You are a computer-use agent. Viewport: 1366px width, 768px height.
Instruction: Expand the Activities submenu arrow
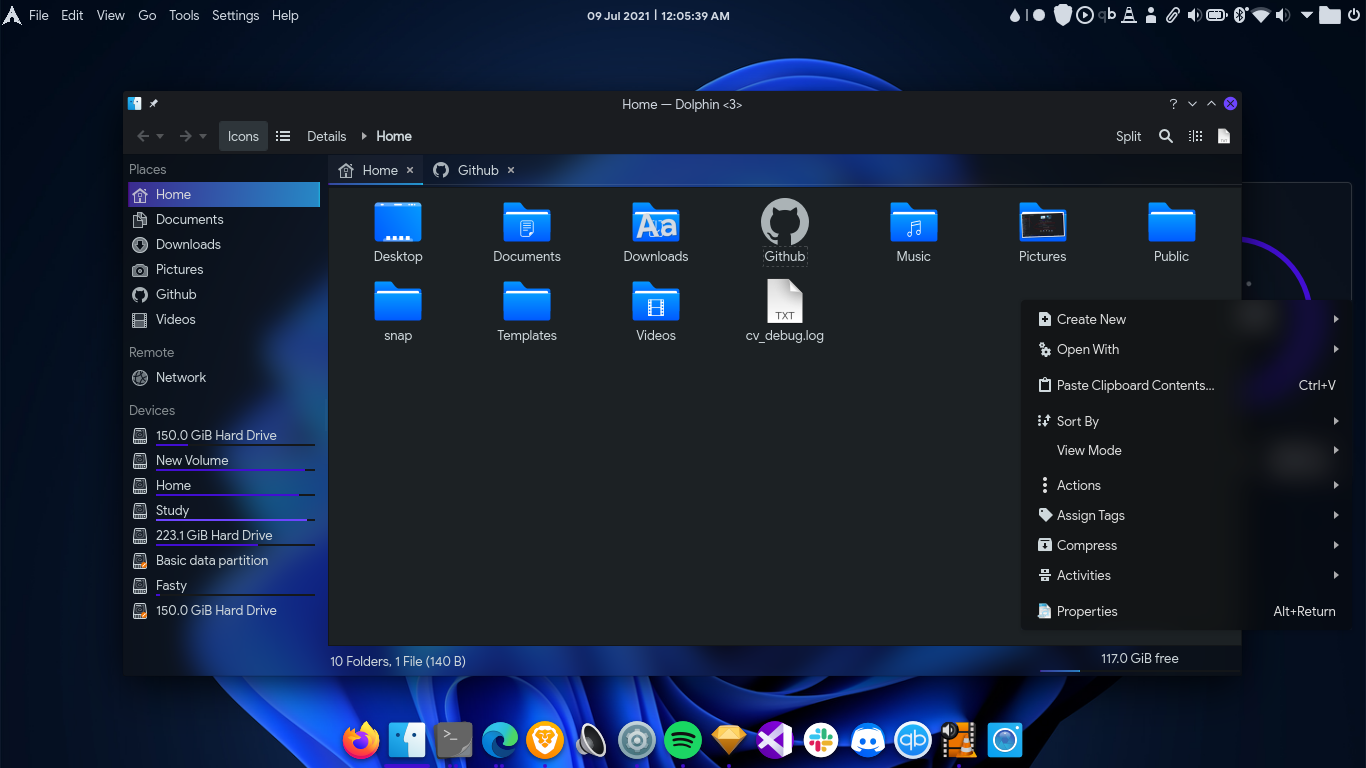1336,575
